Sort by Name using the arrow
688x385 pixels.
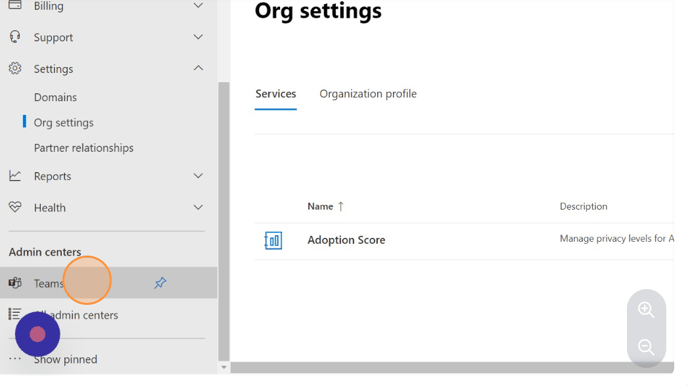tap(340, 206)
